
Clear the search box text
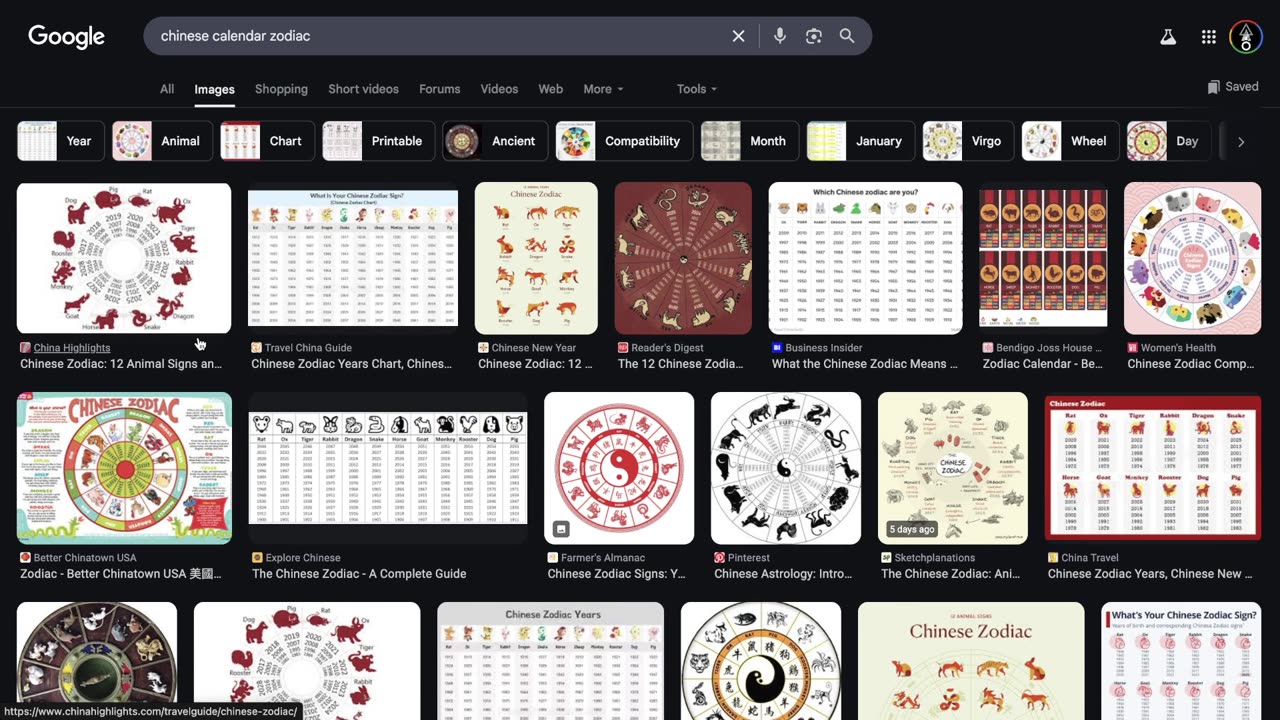tap(738, 36)
